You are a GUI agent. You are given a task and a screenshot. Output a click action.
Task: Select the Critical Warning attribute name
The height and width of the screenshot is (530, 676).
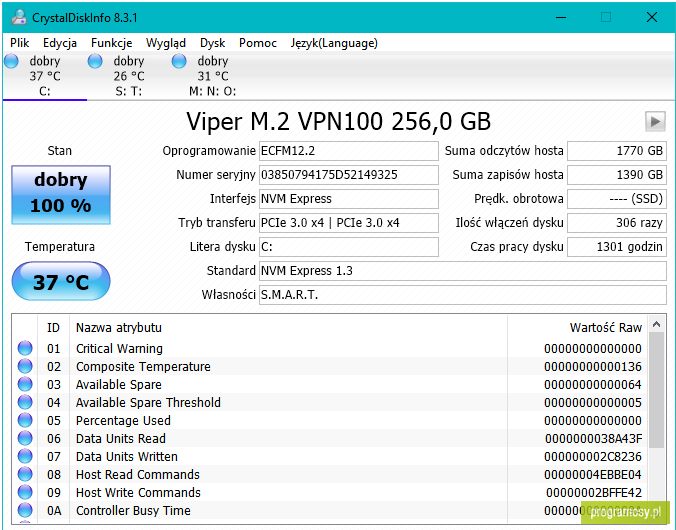click(x=119, y=348)
